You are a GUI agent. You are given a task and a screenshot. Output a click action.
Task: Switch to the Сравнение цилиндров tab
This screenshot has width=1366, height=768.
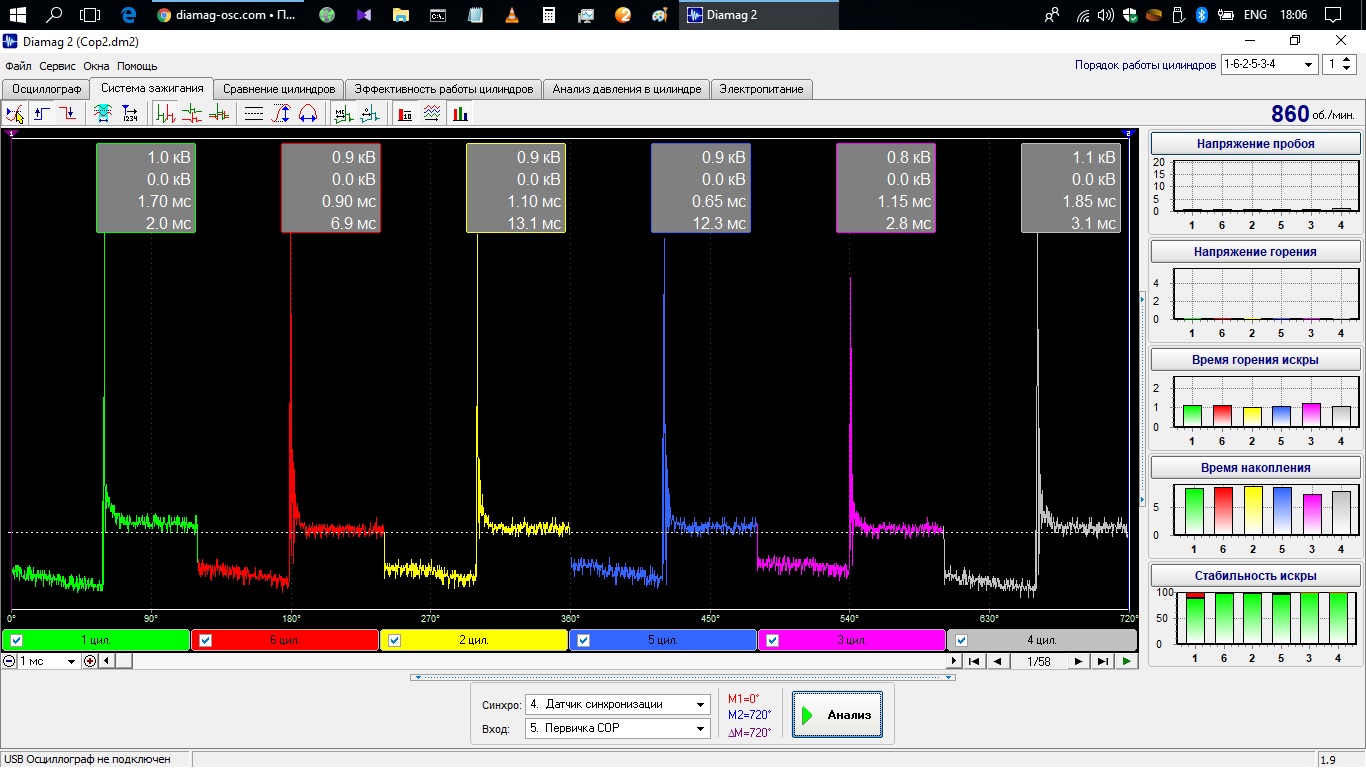point(279,89)
